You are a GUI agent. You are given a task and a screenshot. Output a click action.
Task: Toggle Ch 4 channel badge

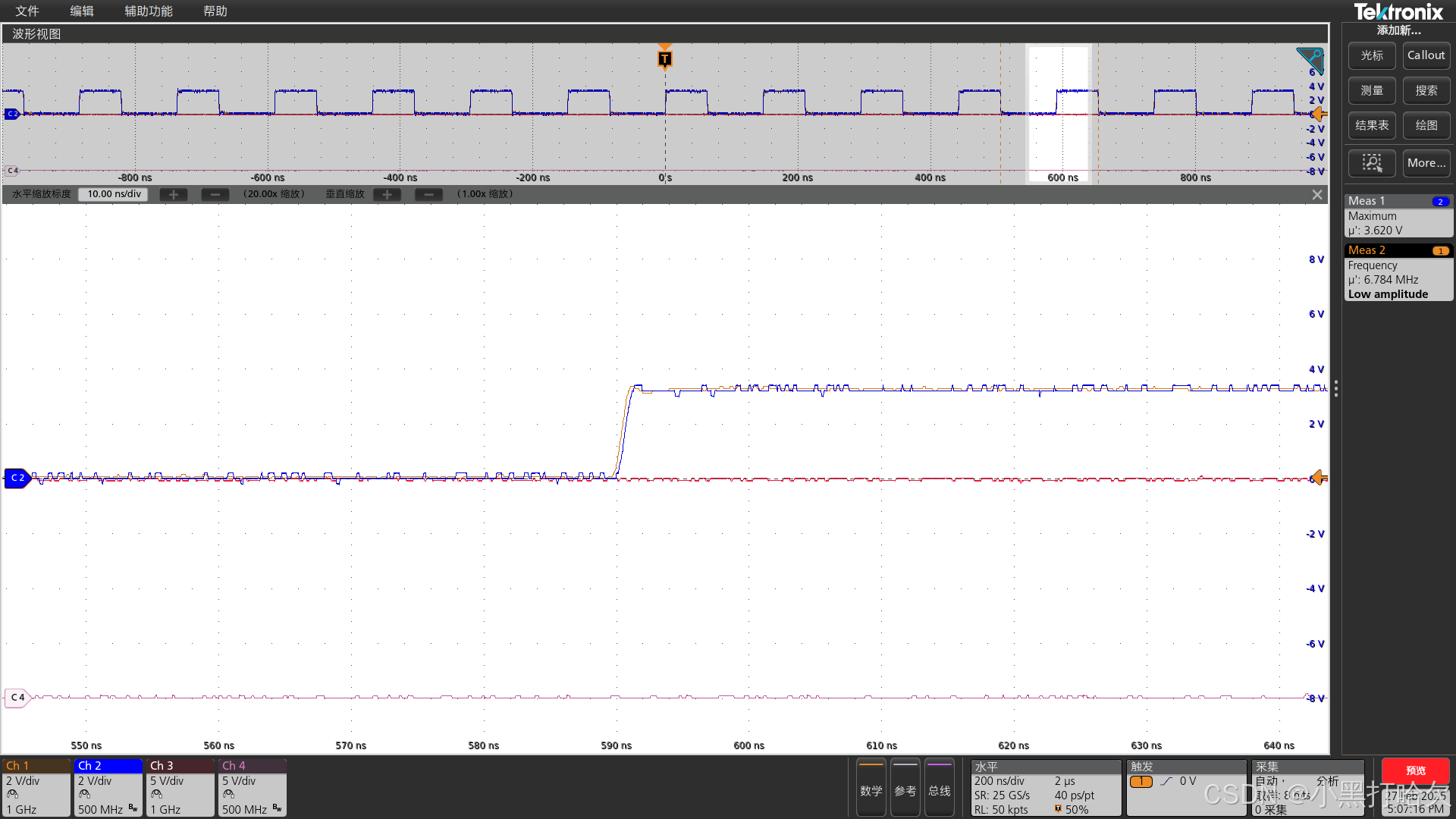click(253, 787)
